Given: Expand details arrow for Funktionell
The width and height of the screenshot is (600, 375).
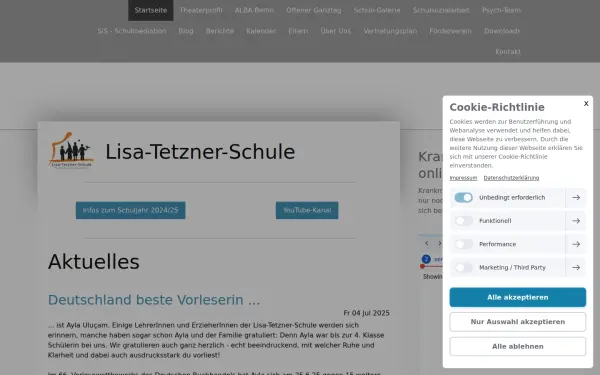Looking at the screenshot, I should click(x=576, y=221).
